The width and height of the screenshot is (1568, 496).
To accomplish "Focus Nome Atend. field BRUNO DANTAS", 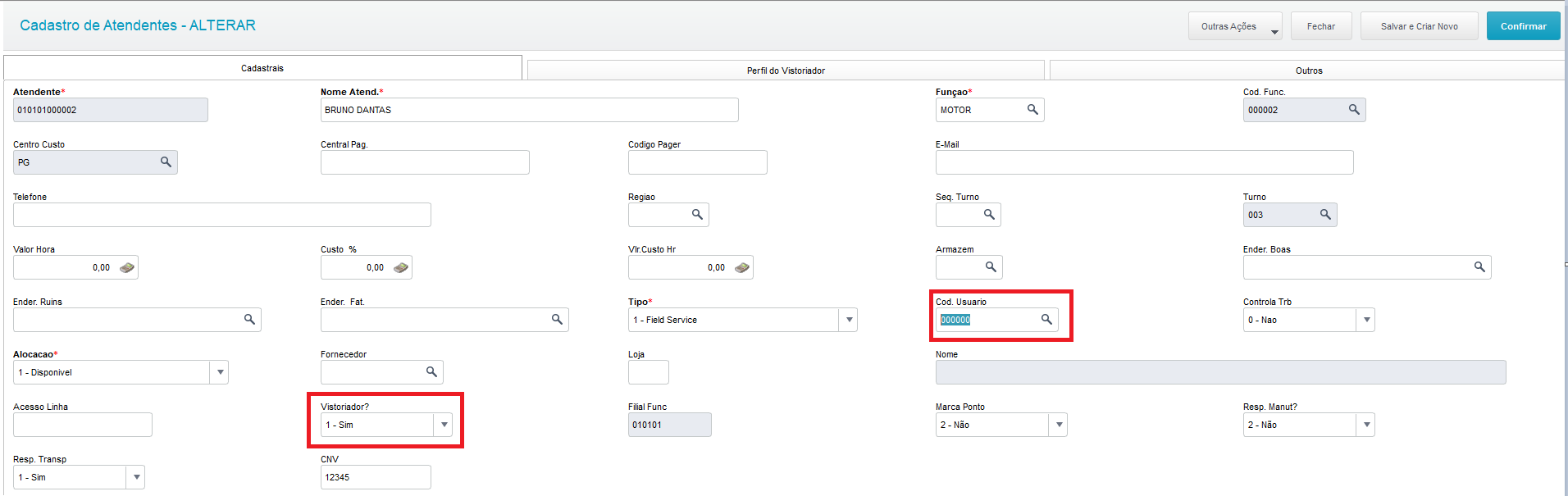I will pos(530,110).
